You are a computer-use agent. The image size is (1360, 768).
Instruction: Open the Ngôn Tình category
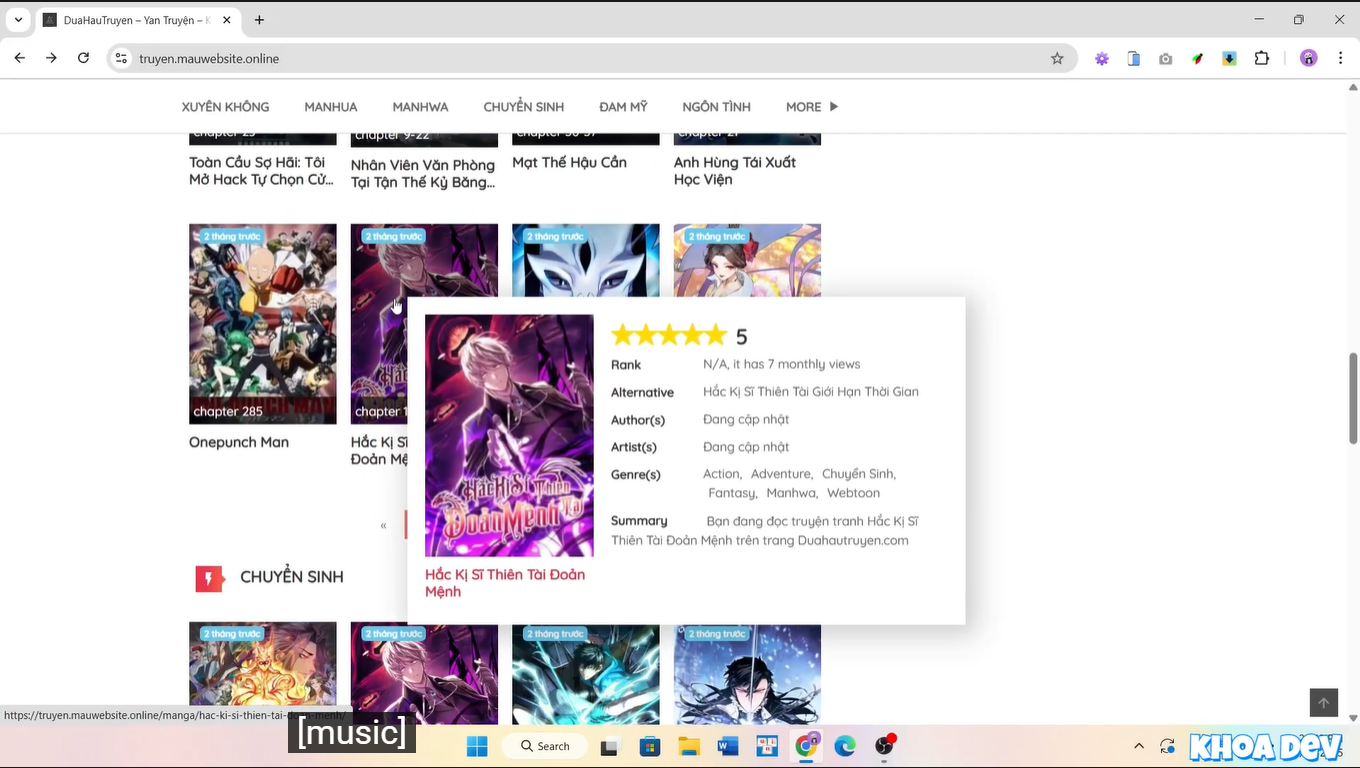pos(716,107)
